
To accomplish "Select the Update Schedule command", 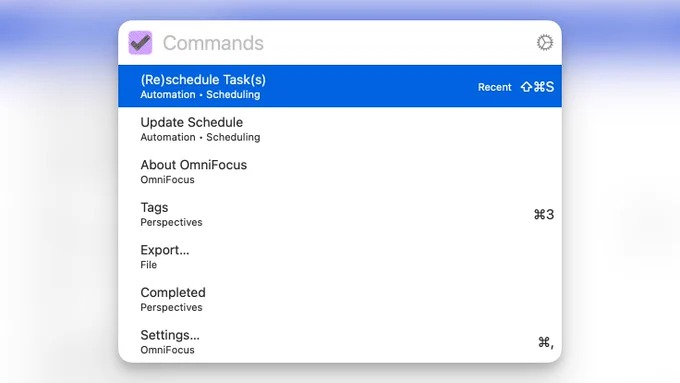I will (340, 129).
